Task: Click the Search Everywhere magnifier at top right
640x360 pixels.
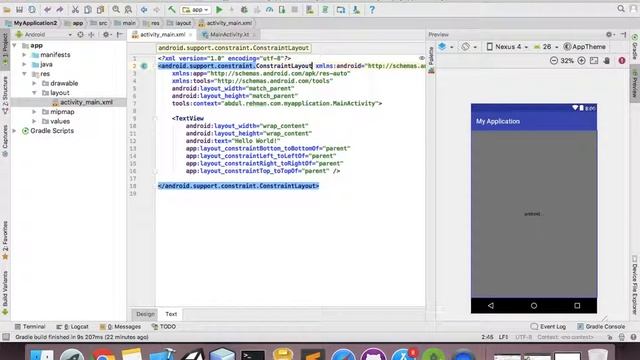Action: click(x=621, y=9)
